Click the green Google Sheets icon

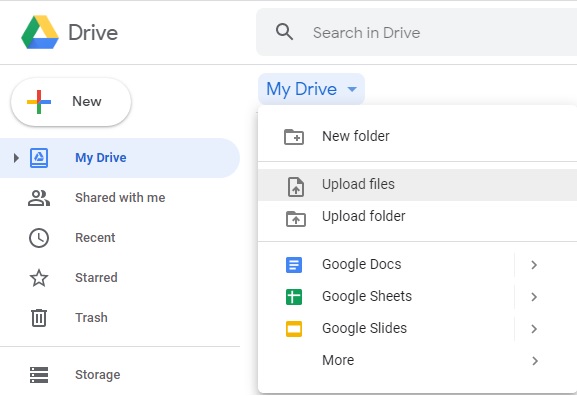pyautogui.click(x=294, y=297)
